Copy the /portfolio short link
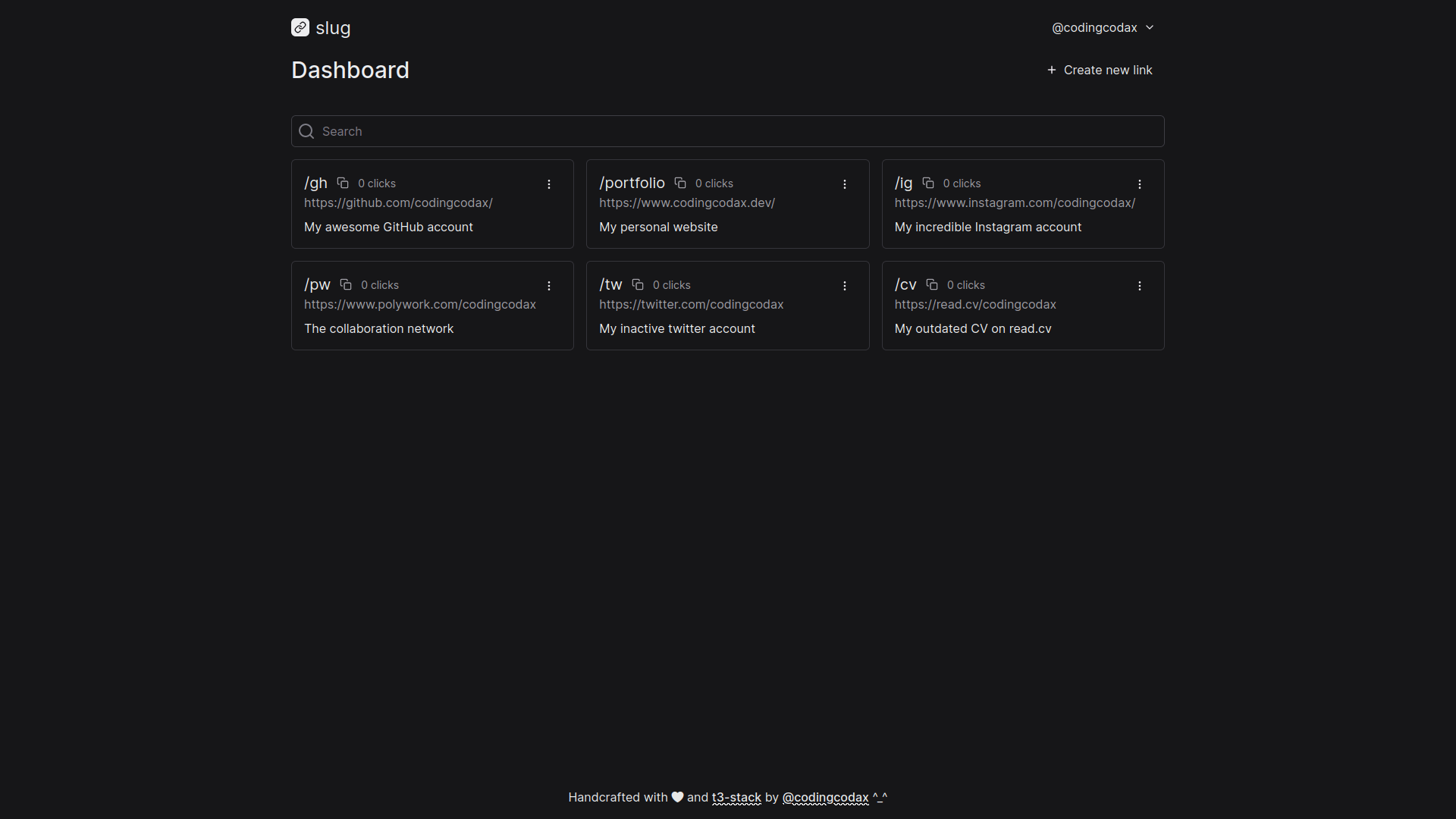 [x=680, y=183]
